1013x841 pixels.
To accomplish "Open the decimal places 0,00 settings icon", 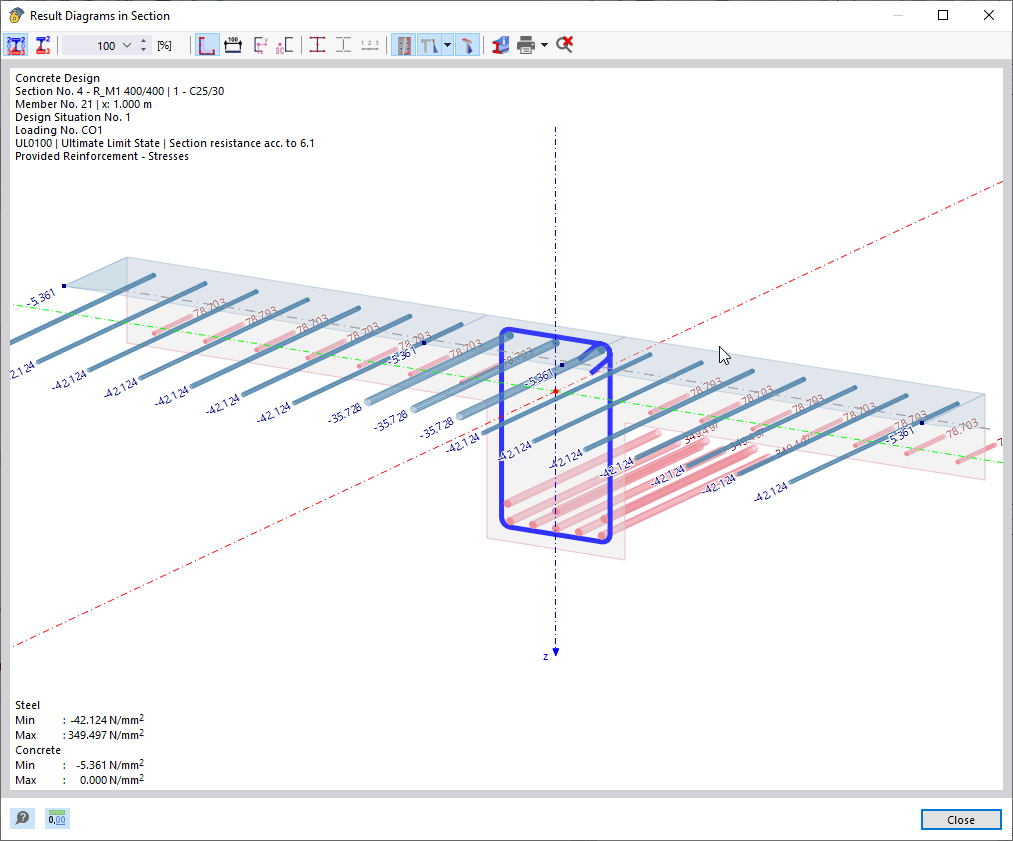I will [57, 818].
